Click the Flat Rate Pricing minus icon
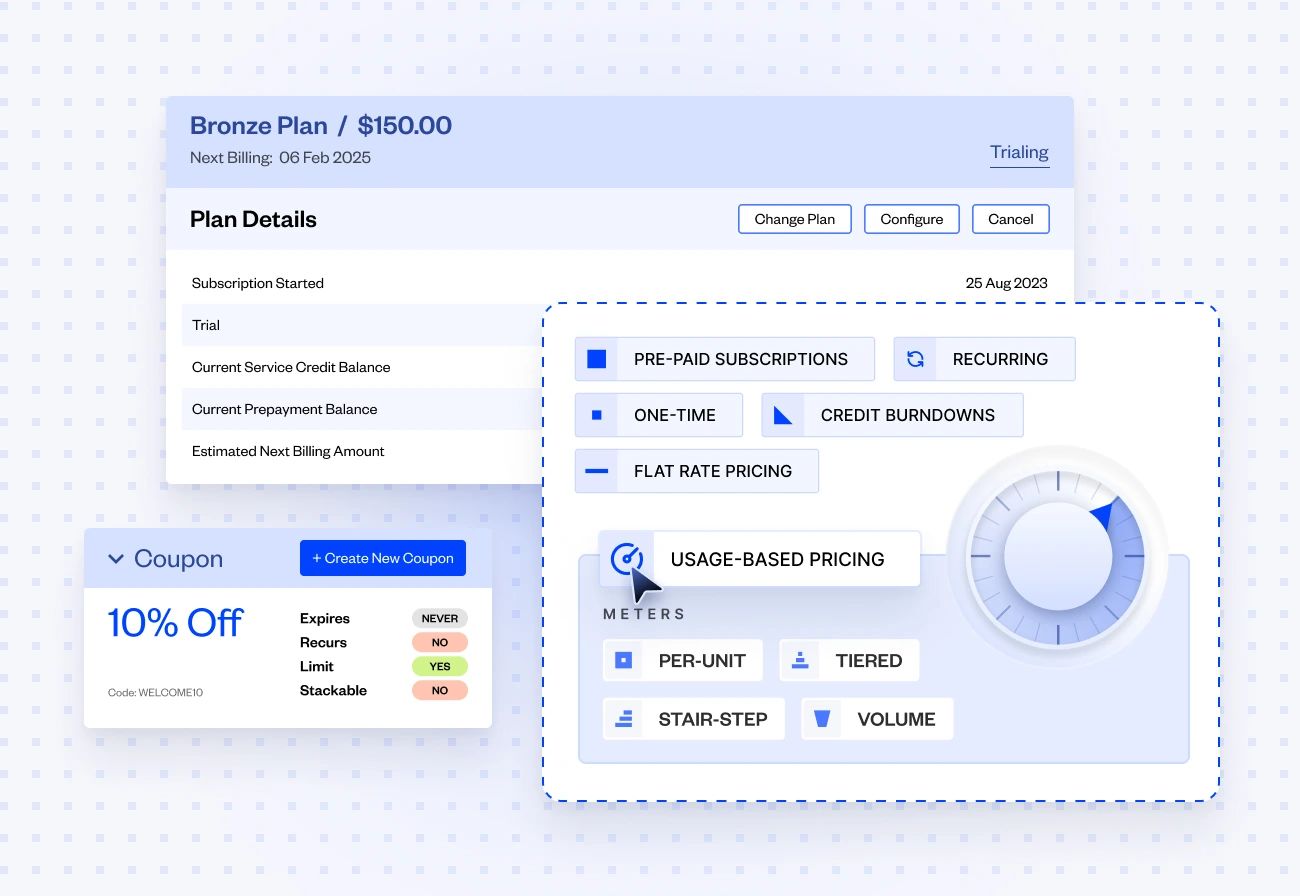 pyautogui.click(x=597, y=470)
